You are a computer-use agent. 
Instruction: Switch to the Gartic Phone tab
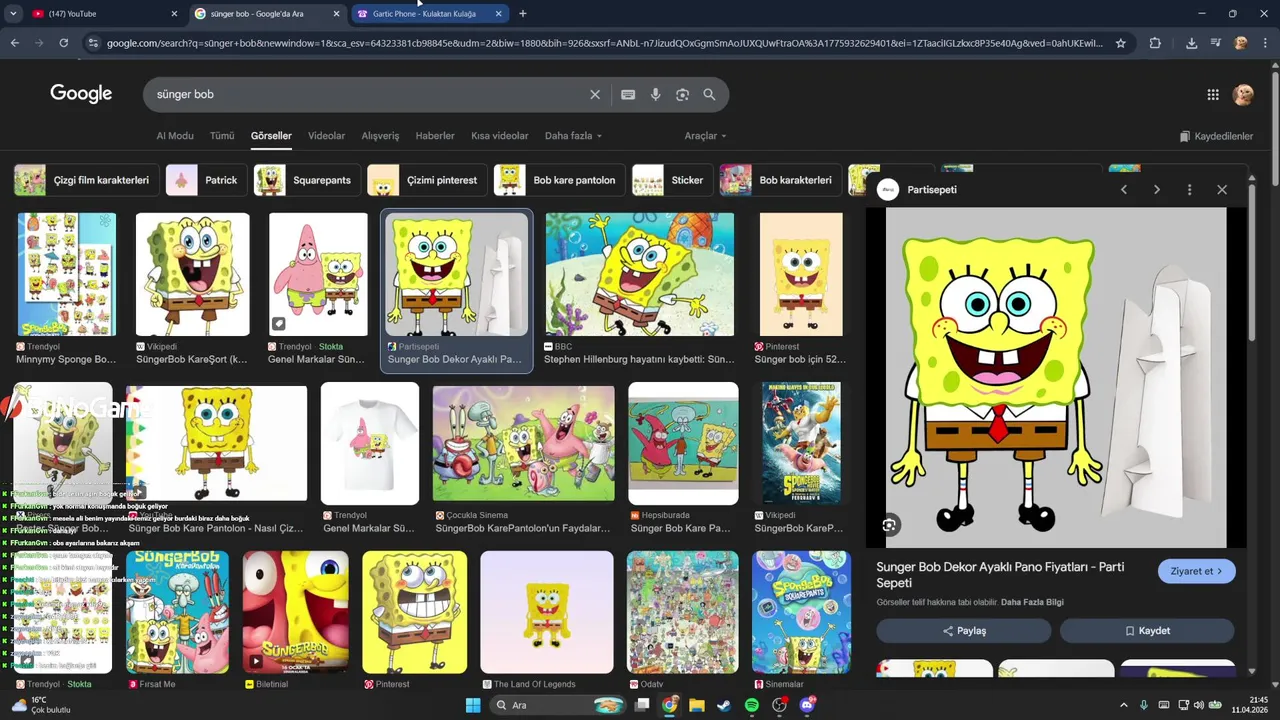click(430, 14)
